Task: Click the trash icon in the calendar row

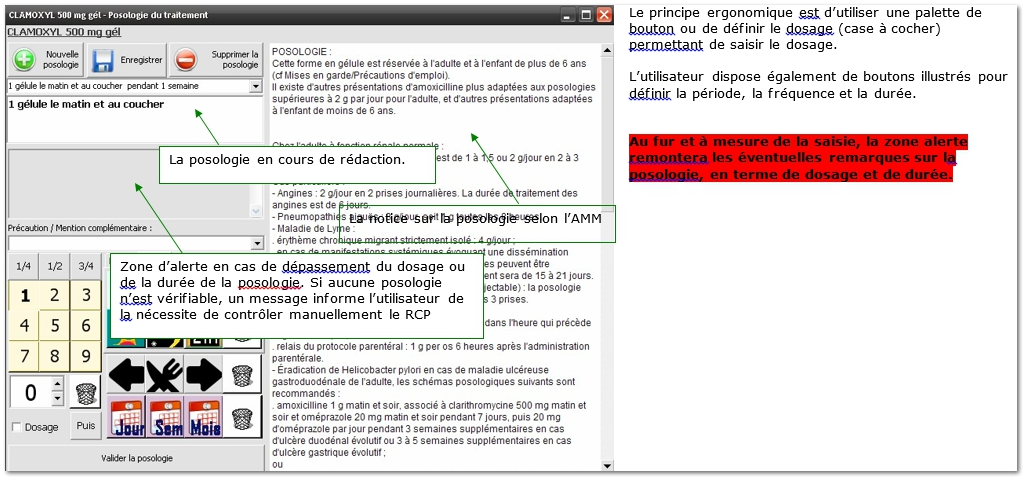Action: pyautogui.click(x=242, y=417)
